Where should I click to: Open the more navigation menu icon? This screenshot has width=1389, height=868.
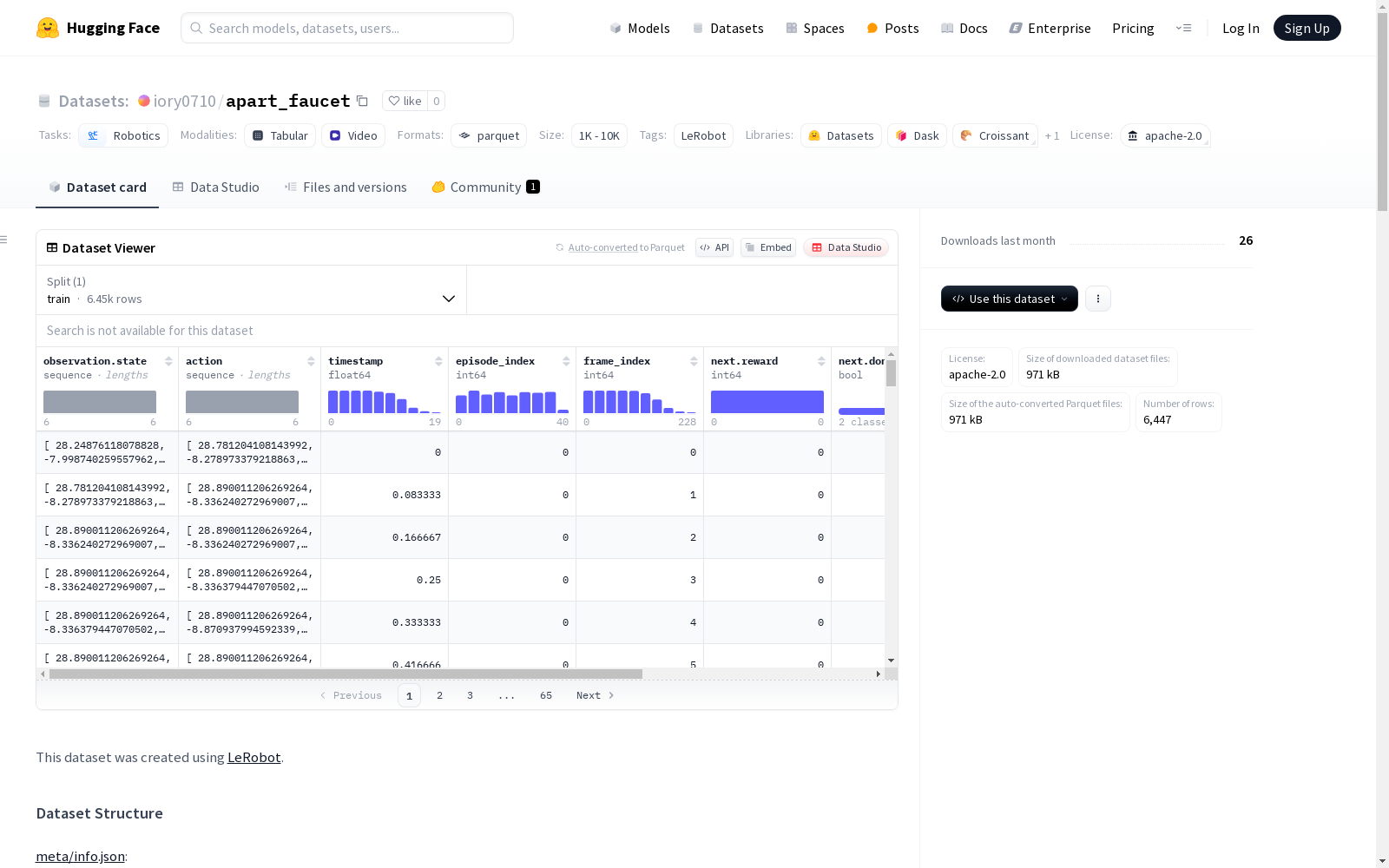click(x=1183, y=28)
